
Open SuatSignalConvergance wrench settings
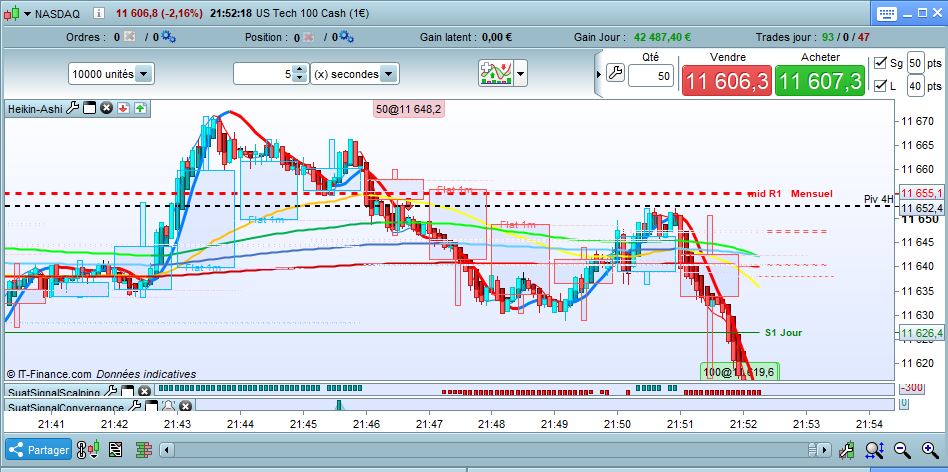(x=135, y=406)
